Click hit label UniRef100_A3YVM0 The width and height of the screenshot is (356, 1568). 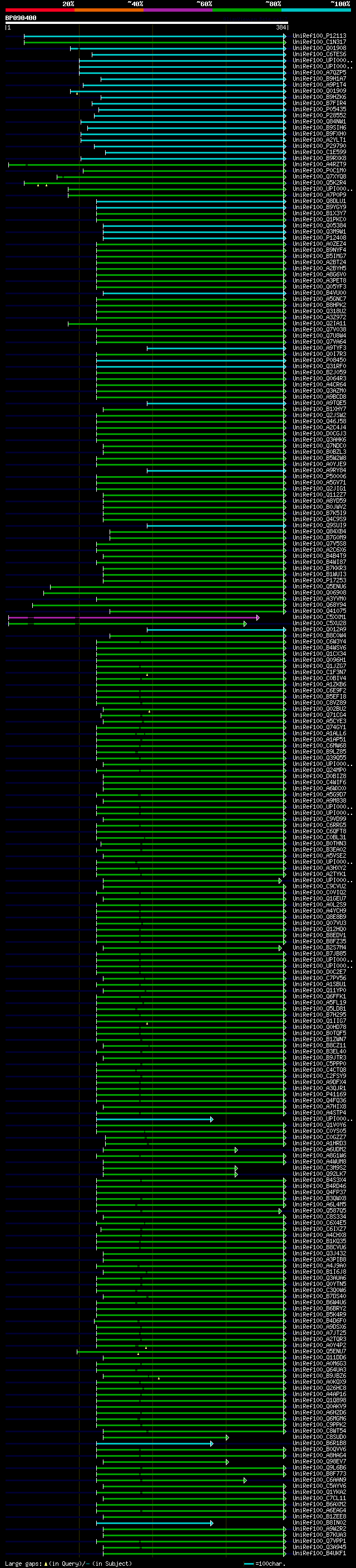click(x=319, y=599)
